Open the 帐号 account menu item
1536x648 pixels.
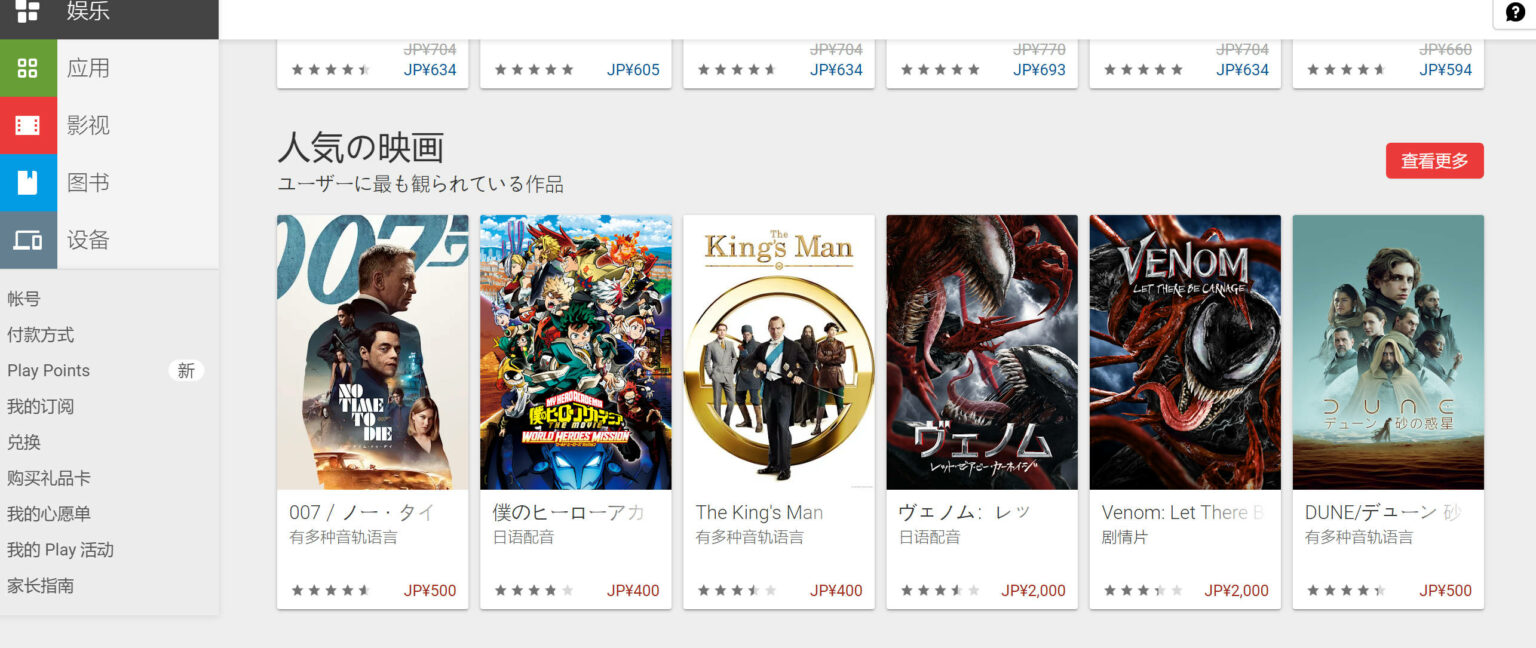(x=24, y=299)
